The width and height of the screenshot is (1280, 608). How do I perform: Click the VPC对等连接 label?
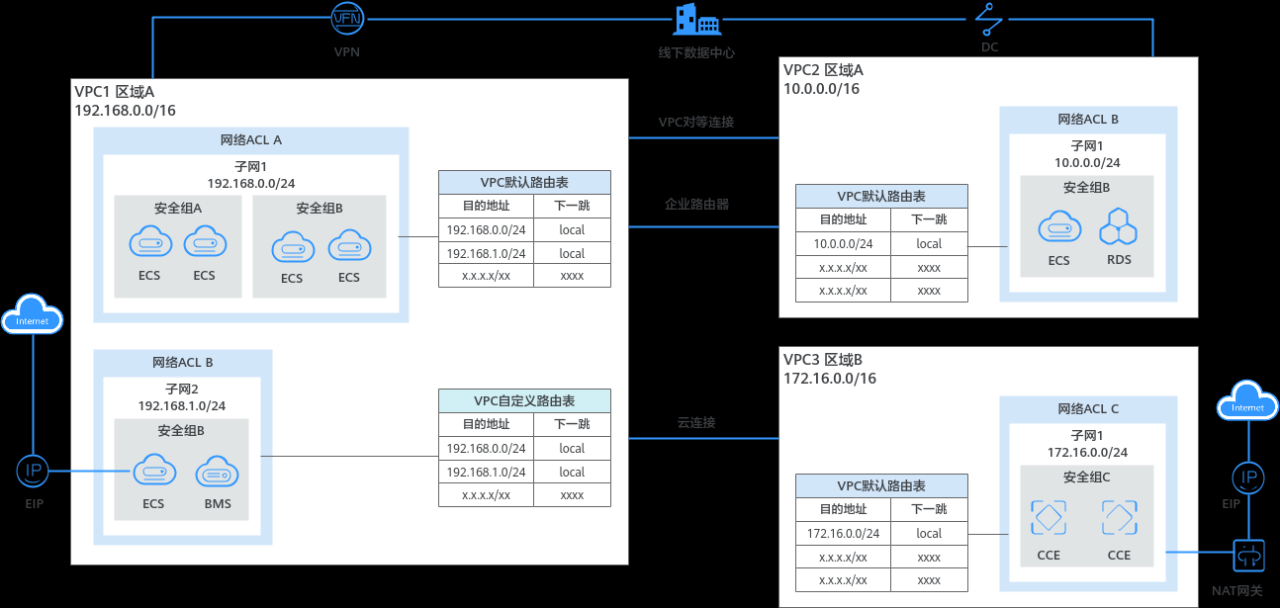[696, 122]
